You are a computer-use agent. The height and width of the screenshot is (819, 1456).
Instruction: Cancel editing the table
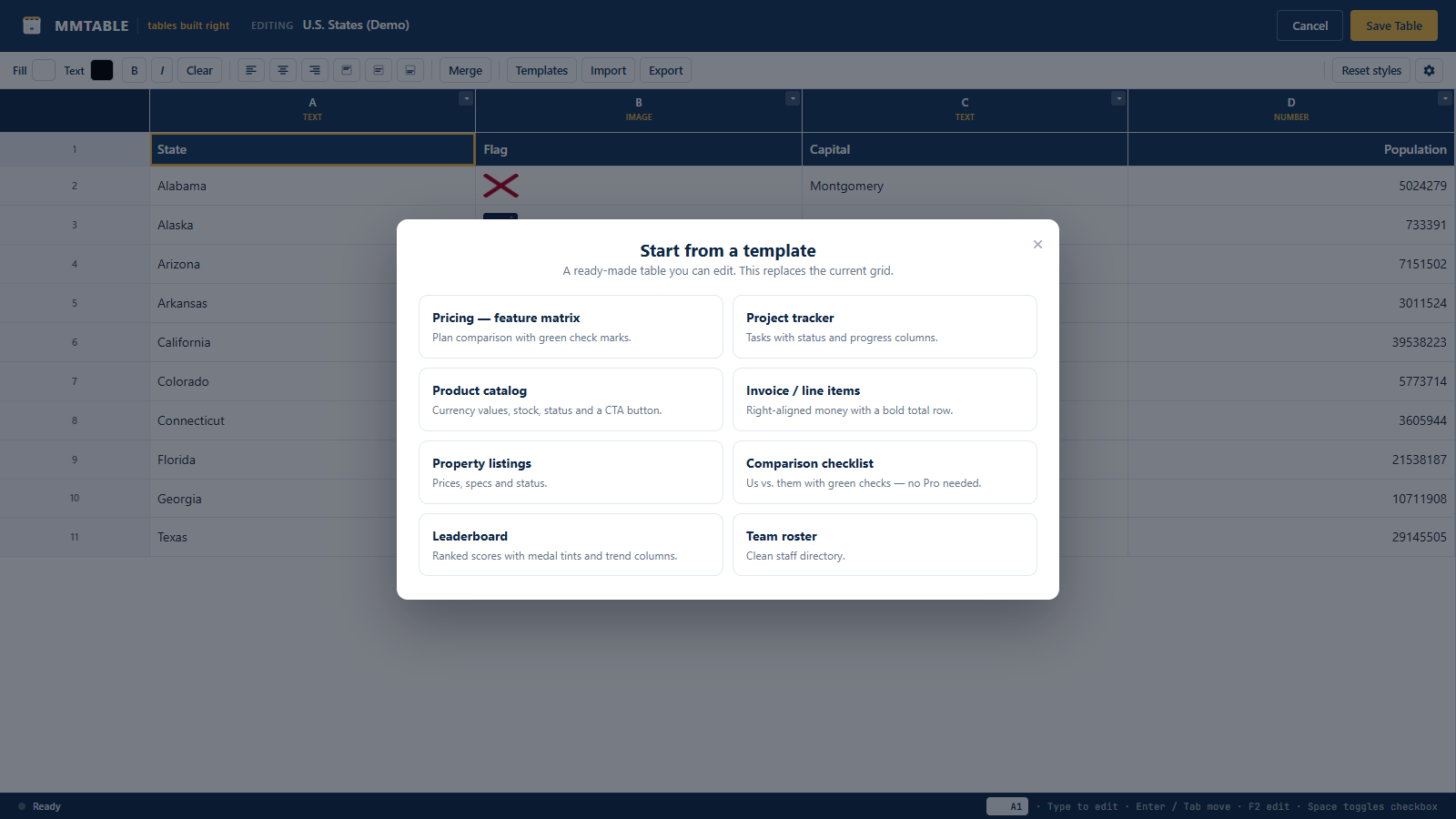tap(1309, 25)
